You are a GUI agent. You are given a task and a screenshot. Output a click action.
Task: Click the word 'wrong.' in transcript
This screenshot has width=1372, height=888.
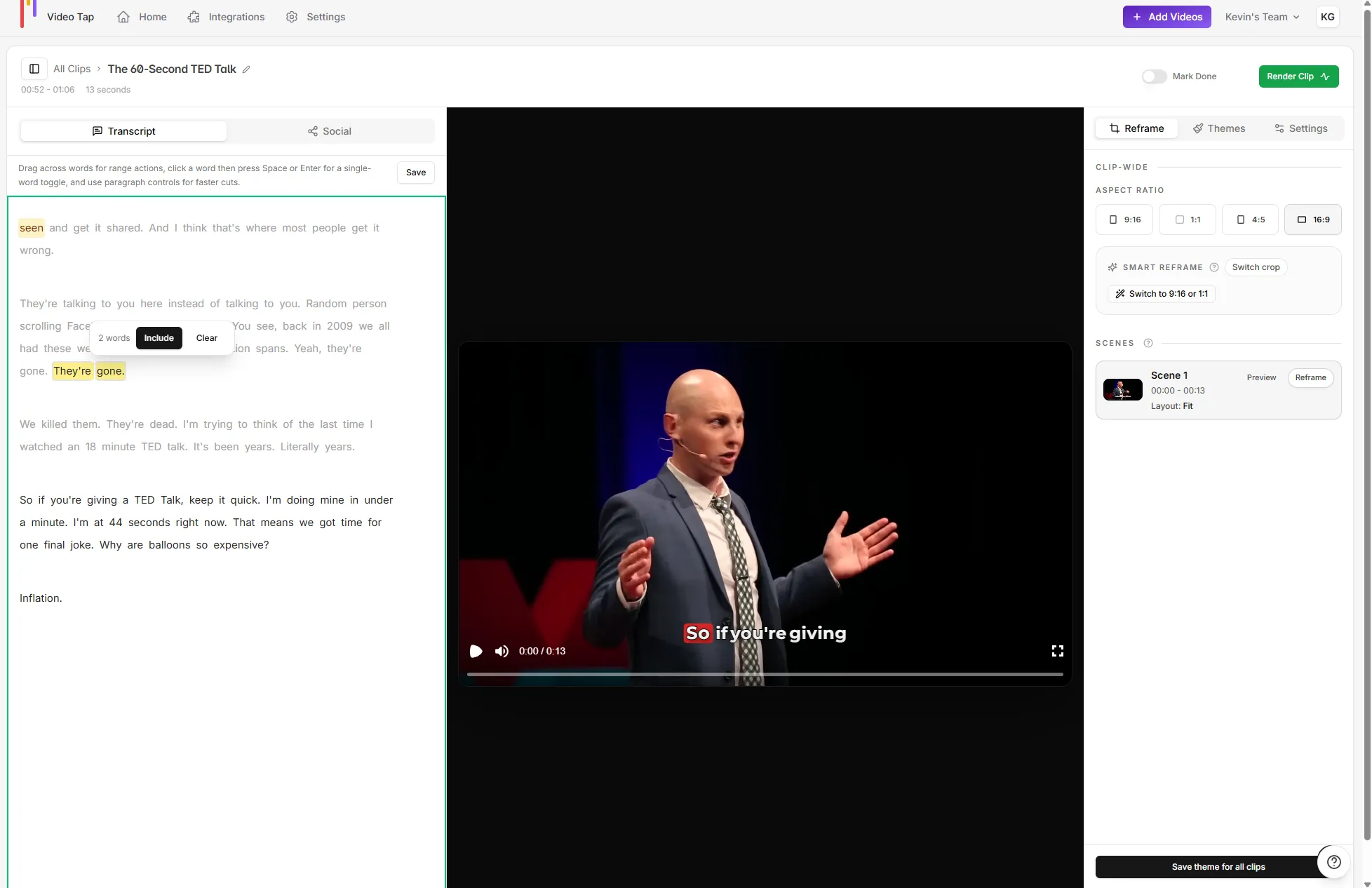pyautogui.click(x=36, y=250)
